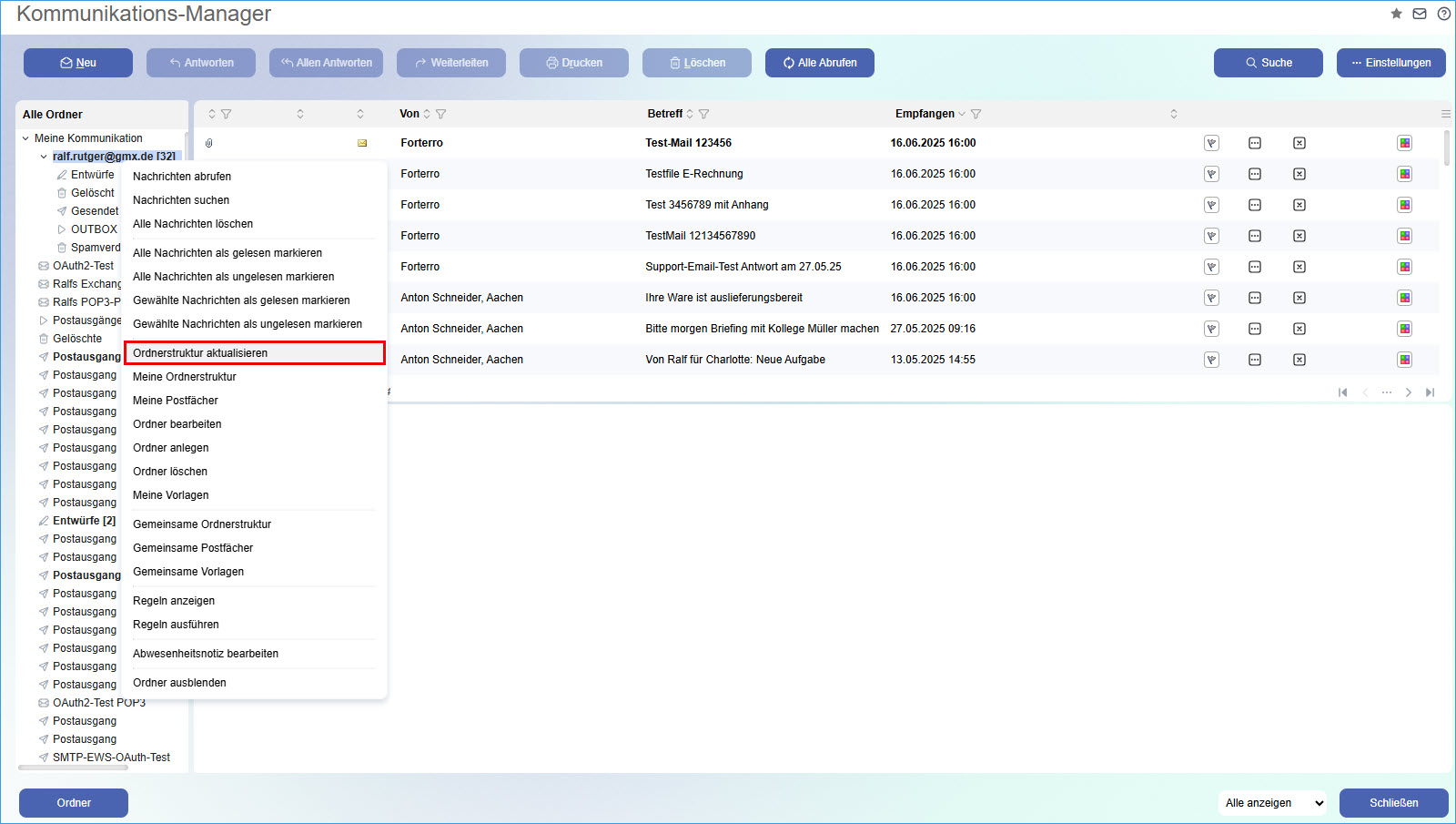Collapse the Meine Kommunikation tree node
Screen dimensions: 1456x824
point(25,138)
